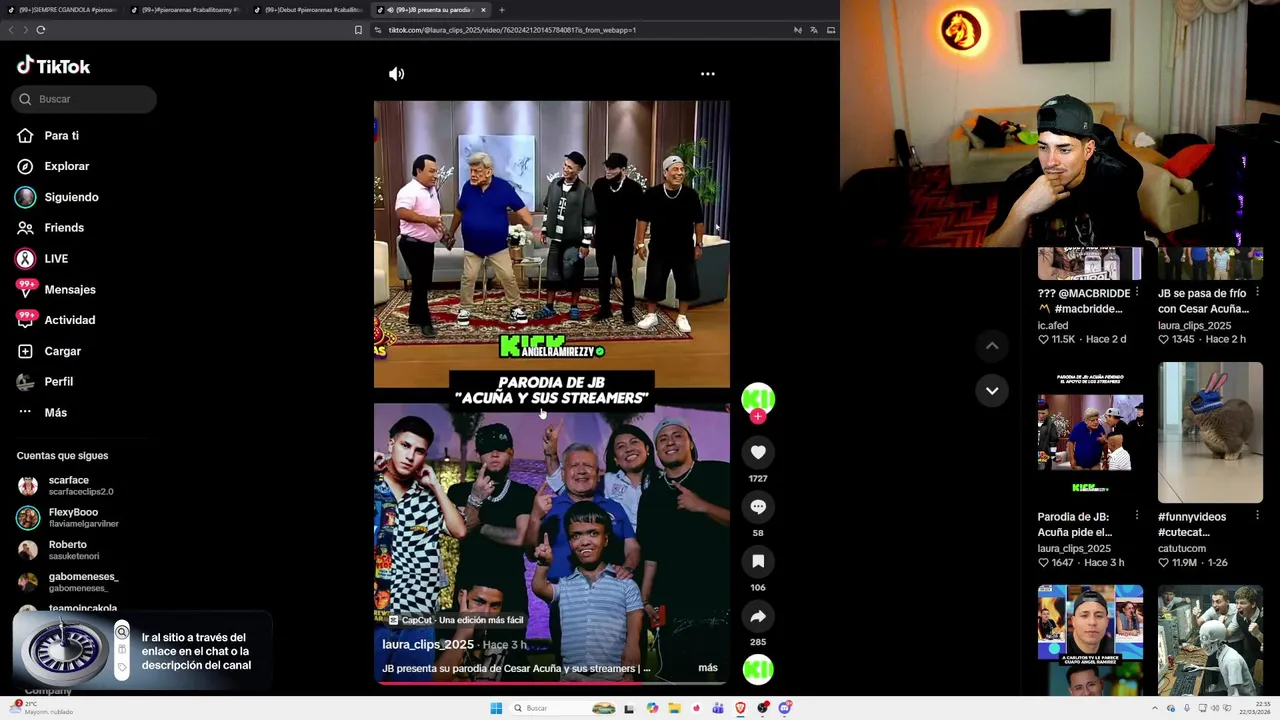Bookmark this page in the address bar area

[x=358, y=30]
